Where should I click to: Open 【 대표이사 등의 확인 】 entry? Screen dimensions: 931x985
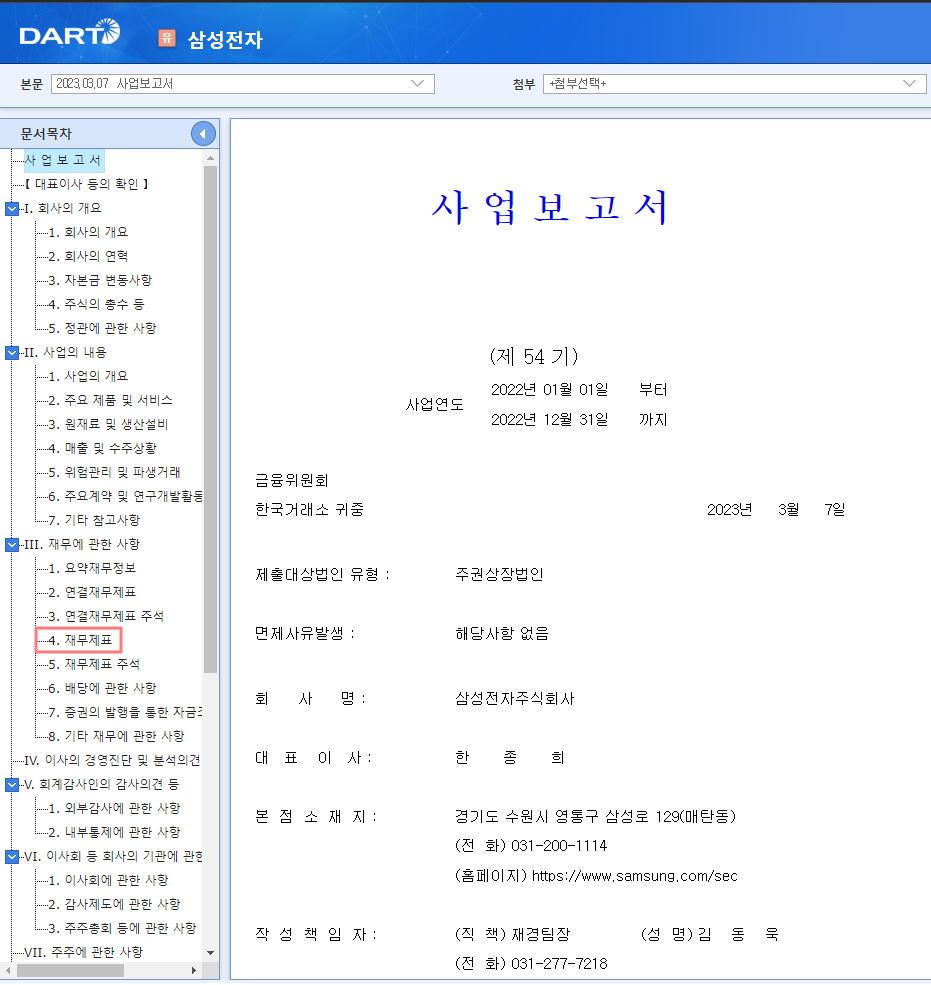pos(87,184)
